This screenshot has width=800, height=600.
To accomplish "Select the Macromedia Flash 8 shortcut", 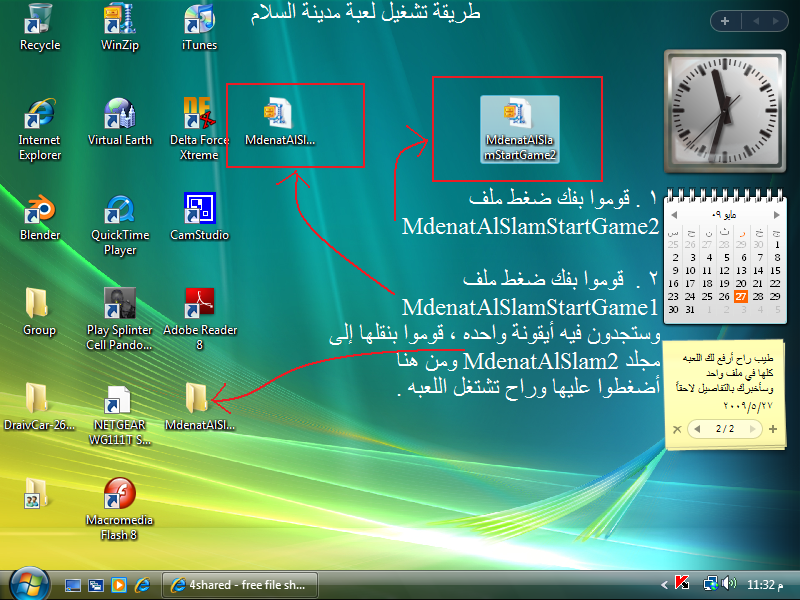I will coord(119,509).
